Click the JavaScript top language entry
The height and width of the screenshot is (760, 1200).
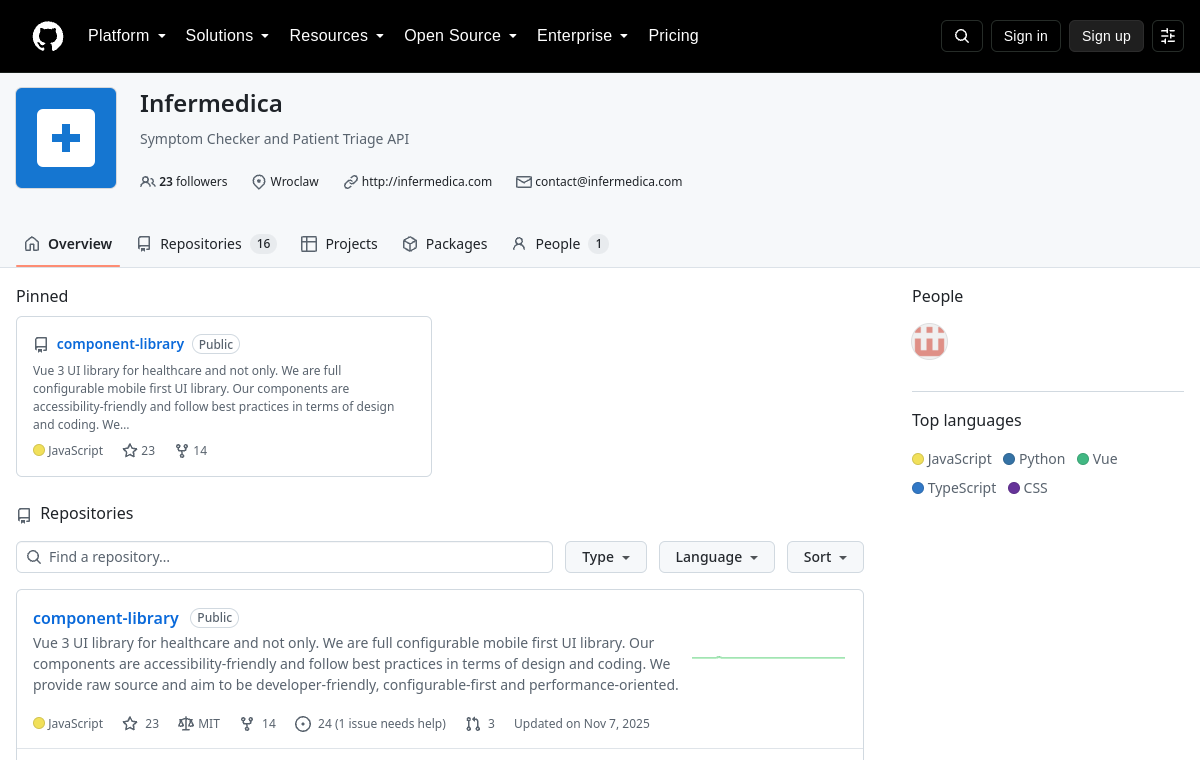click(952, 459)
